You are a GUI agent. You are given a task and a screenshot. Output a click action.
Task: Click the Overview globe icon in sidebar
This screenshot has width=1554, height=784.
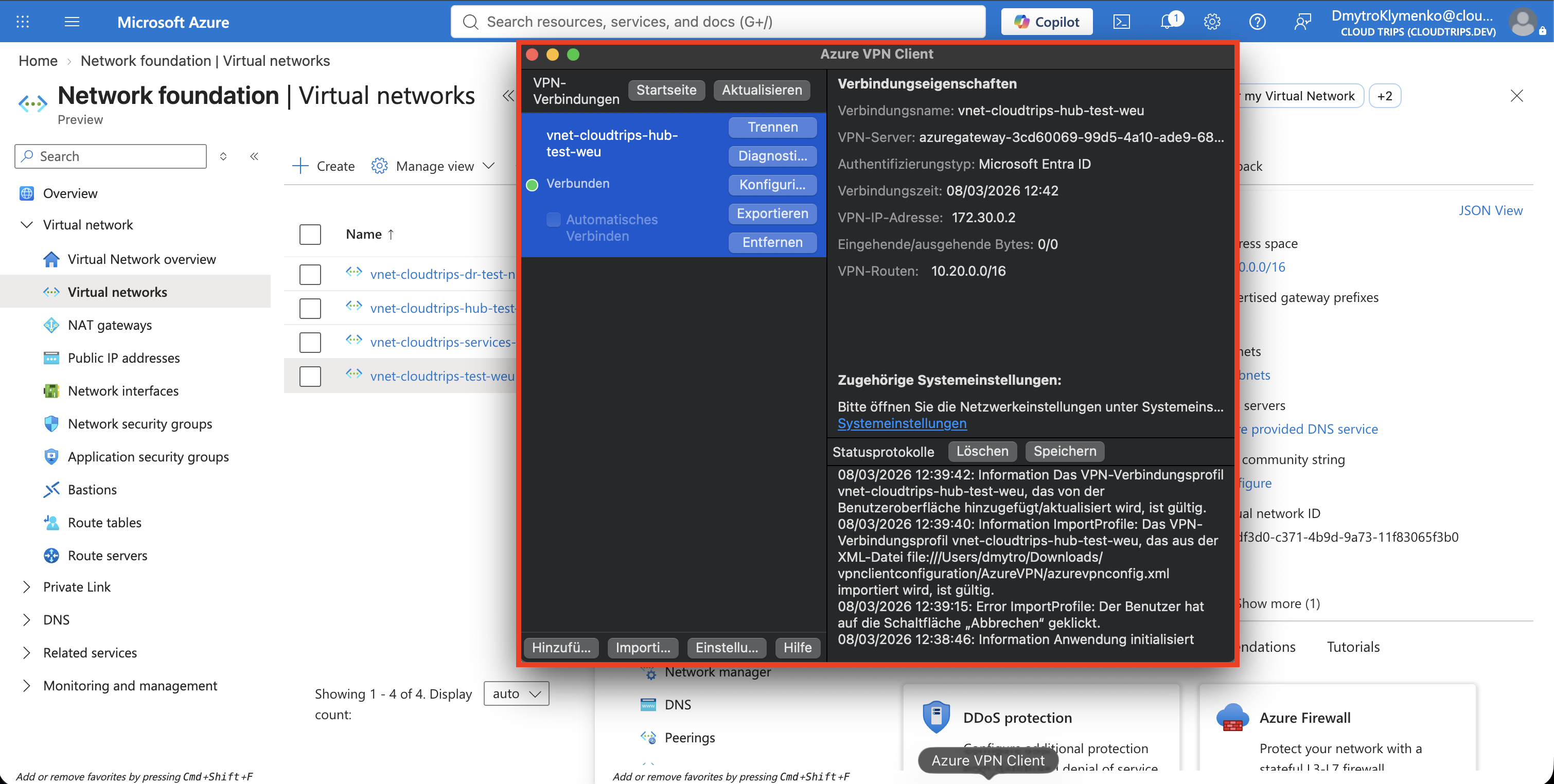pos(27,193)
